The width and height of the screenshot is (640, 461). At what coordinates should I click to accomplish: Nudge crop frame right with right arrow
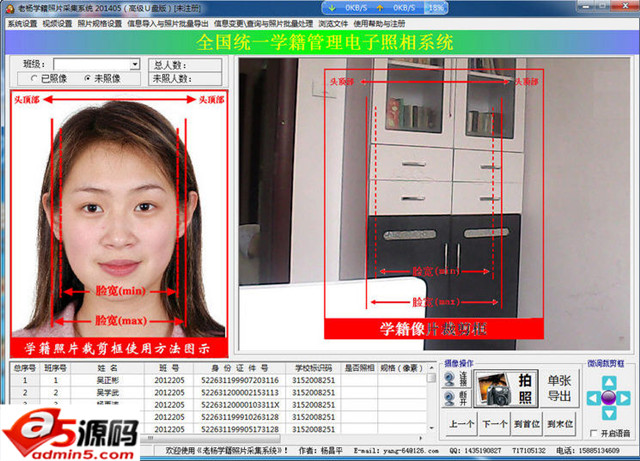click(x=625, y=398)
